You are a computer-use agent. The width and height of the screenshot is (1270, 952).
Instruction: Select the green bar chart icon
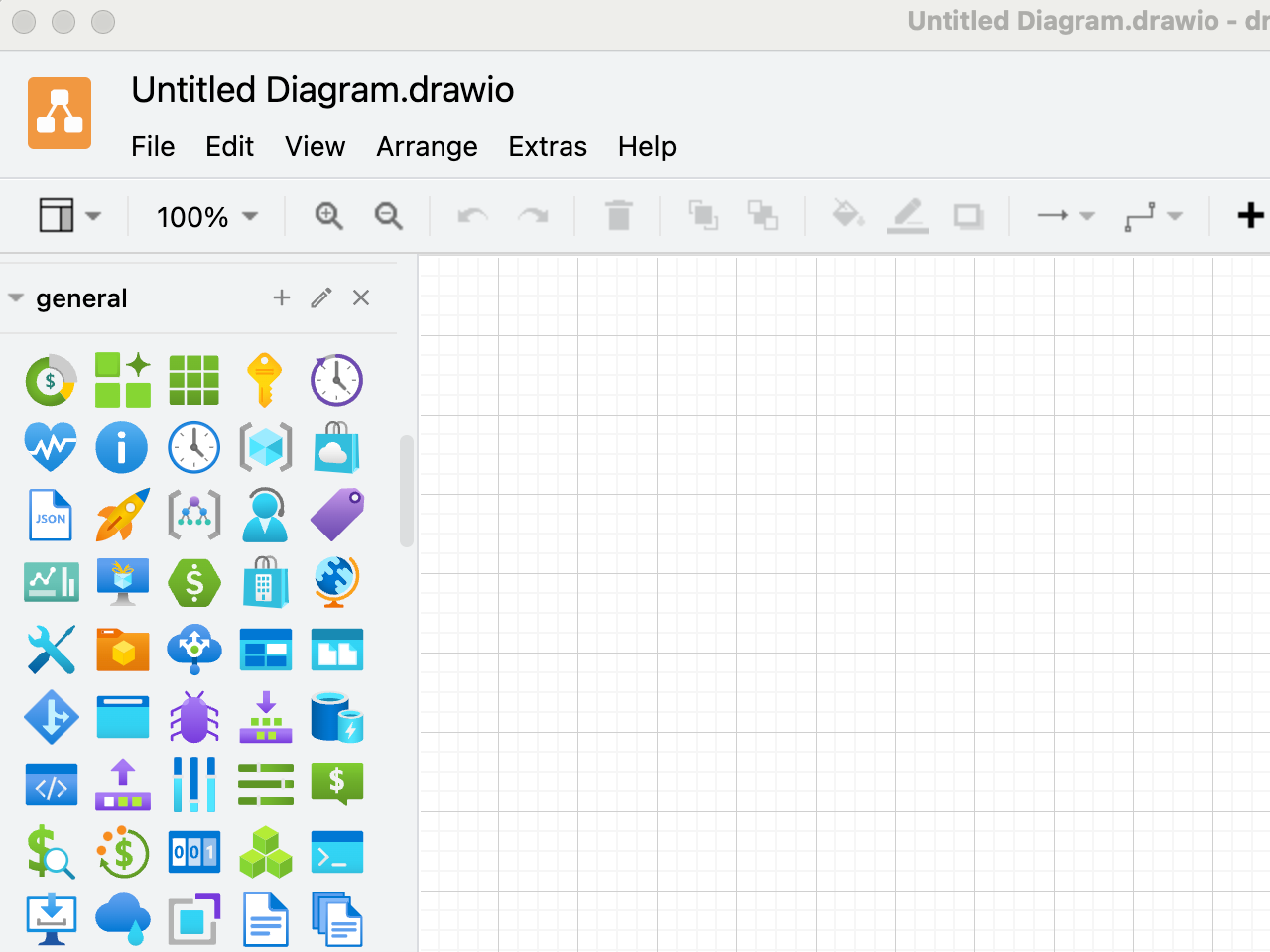point(51,582)
